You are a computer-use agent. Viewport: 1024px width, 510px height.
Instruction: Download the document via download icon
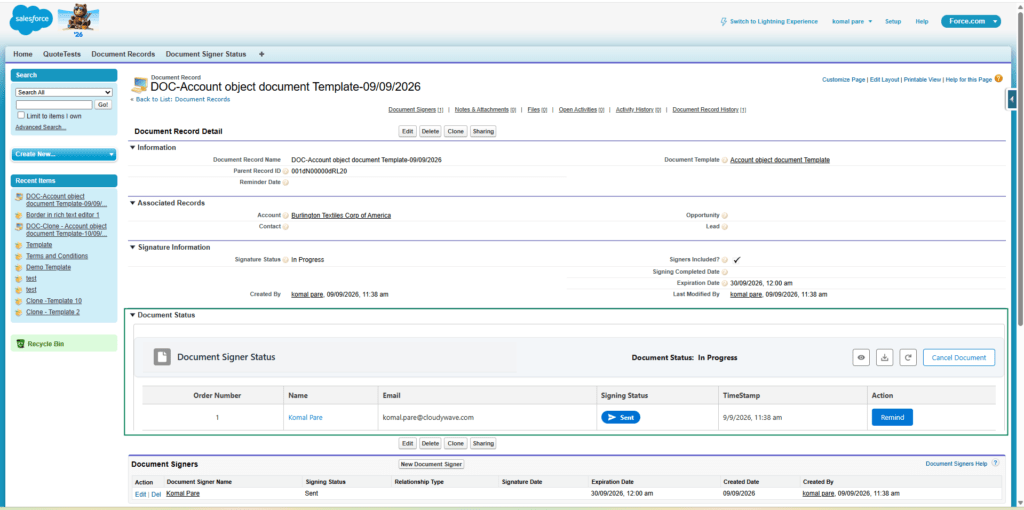[x=885, y=357]
